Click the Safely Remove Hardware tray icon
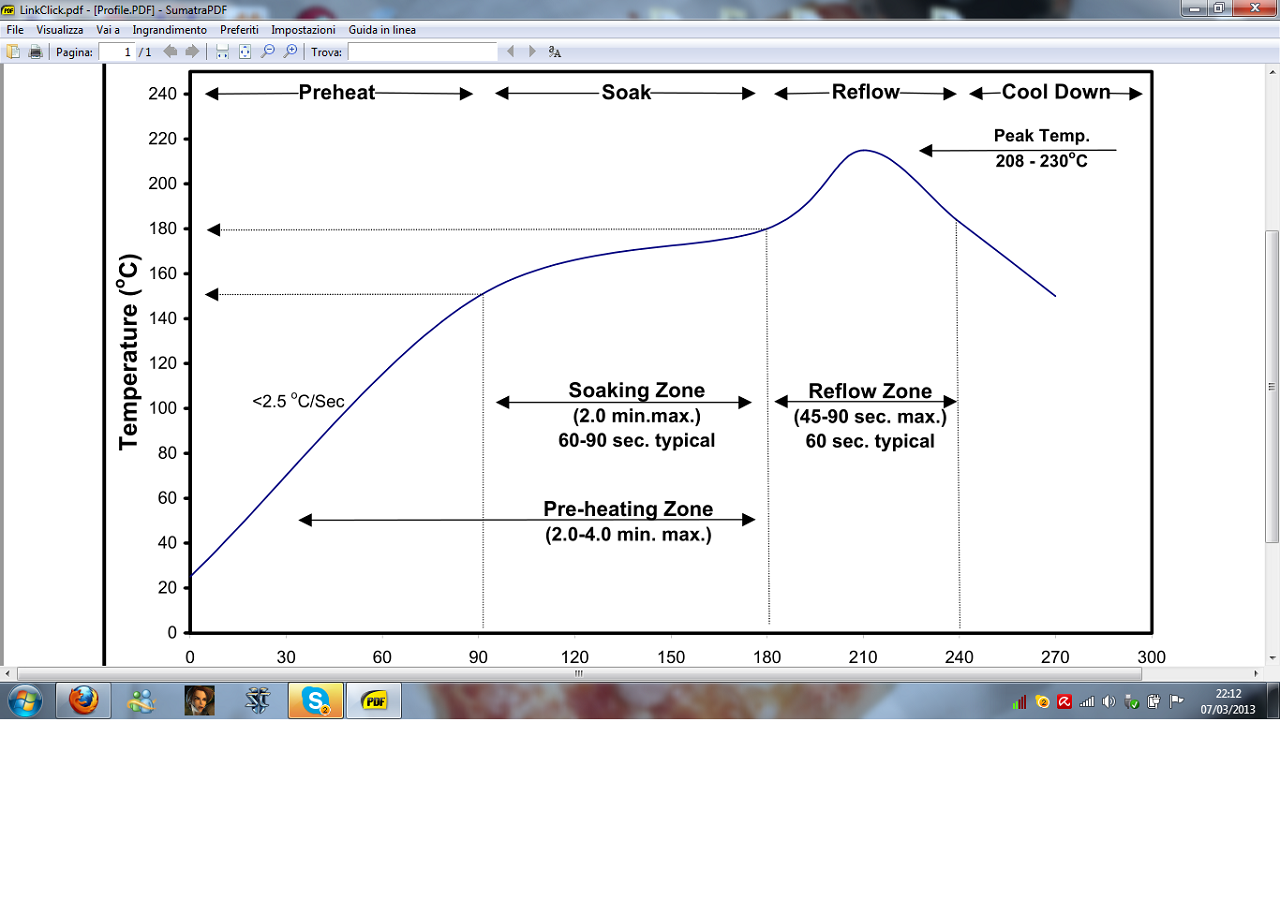 (x=1132, y=702)
